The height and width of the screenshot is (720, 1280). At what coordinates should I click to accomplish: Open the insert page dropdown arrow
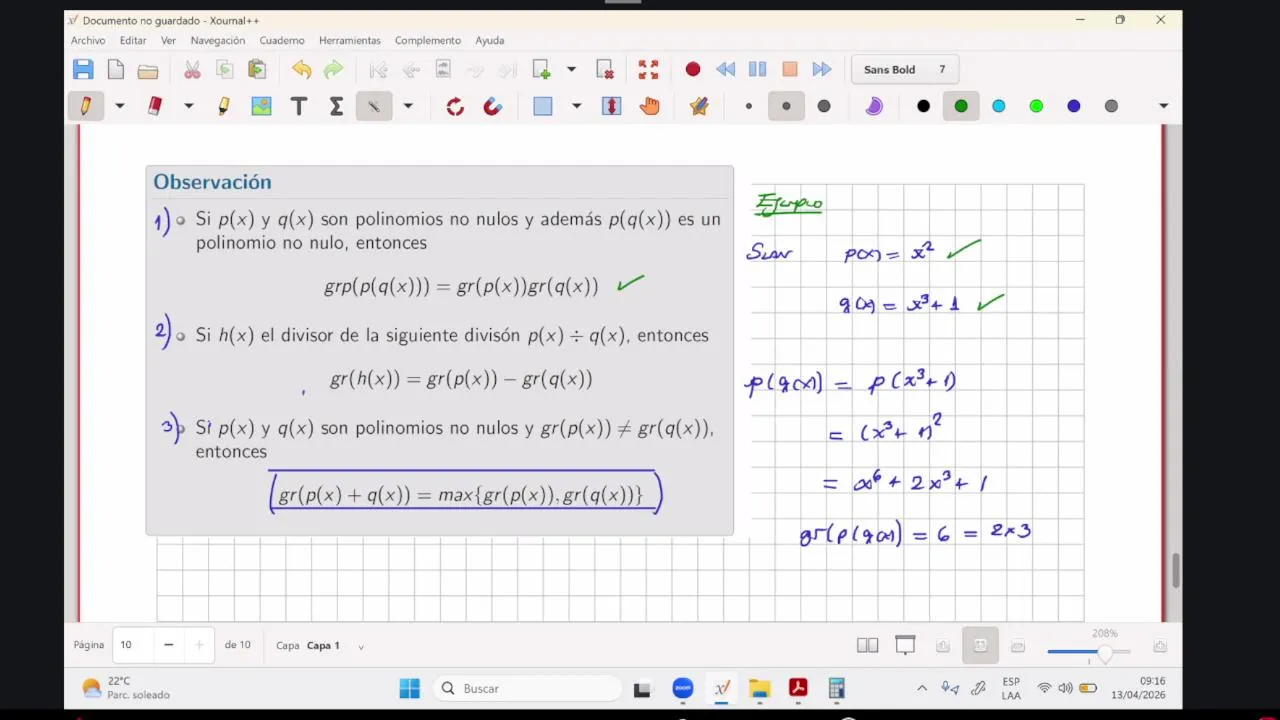[571, 69]
